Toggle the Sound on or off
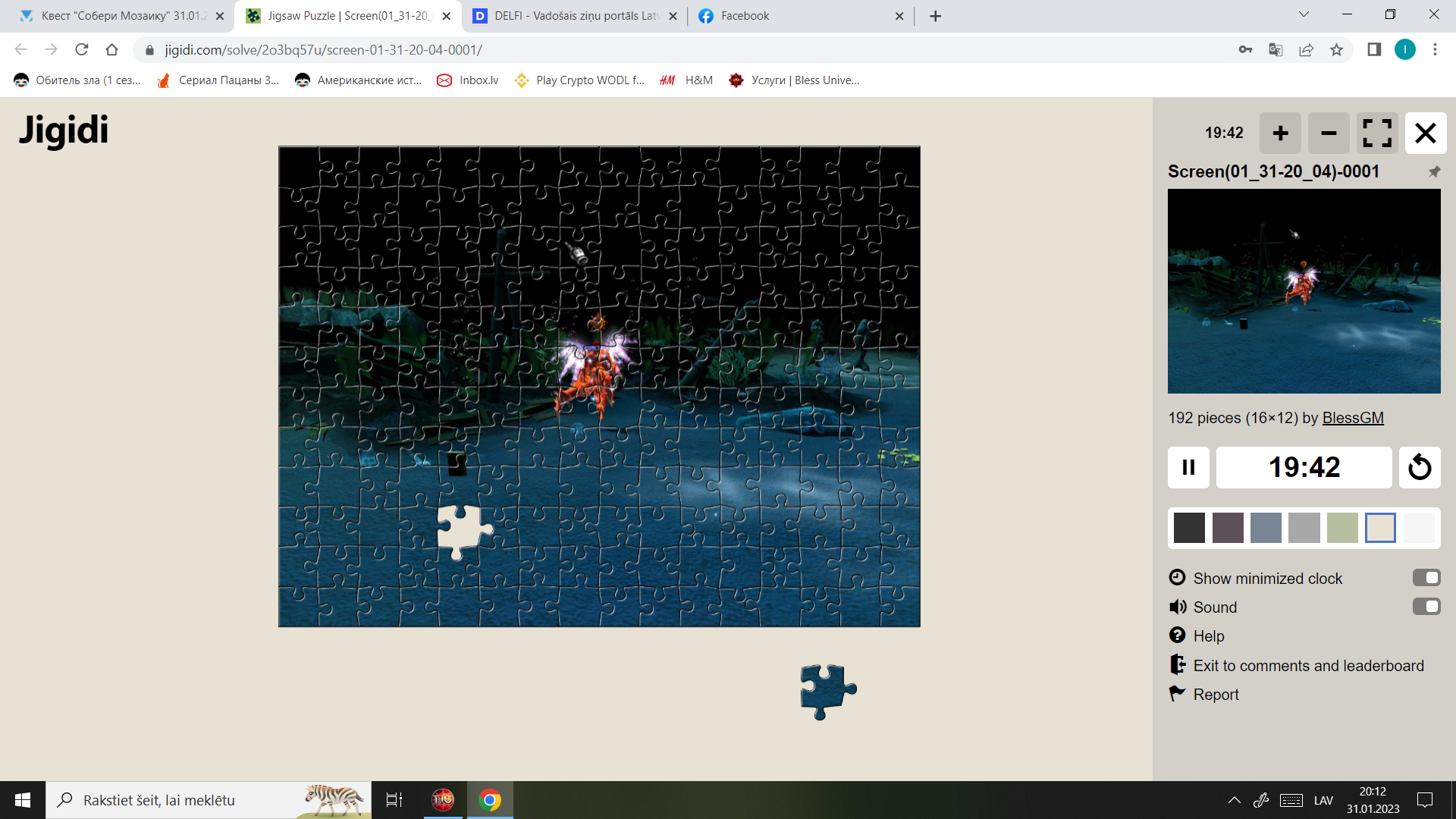1456x819 pixels. point(1425,607)
